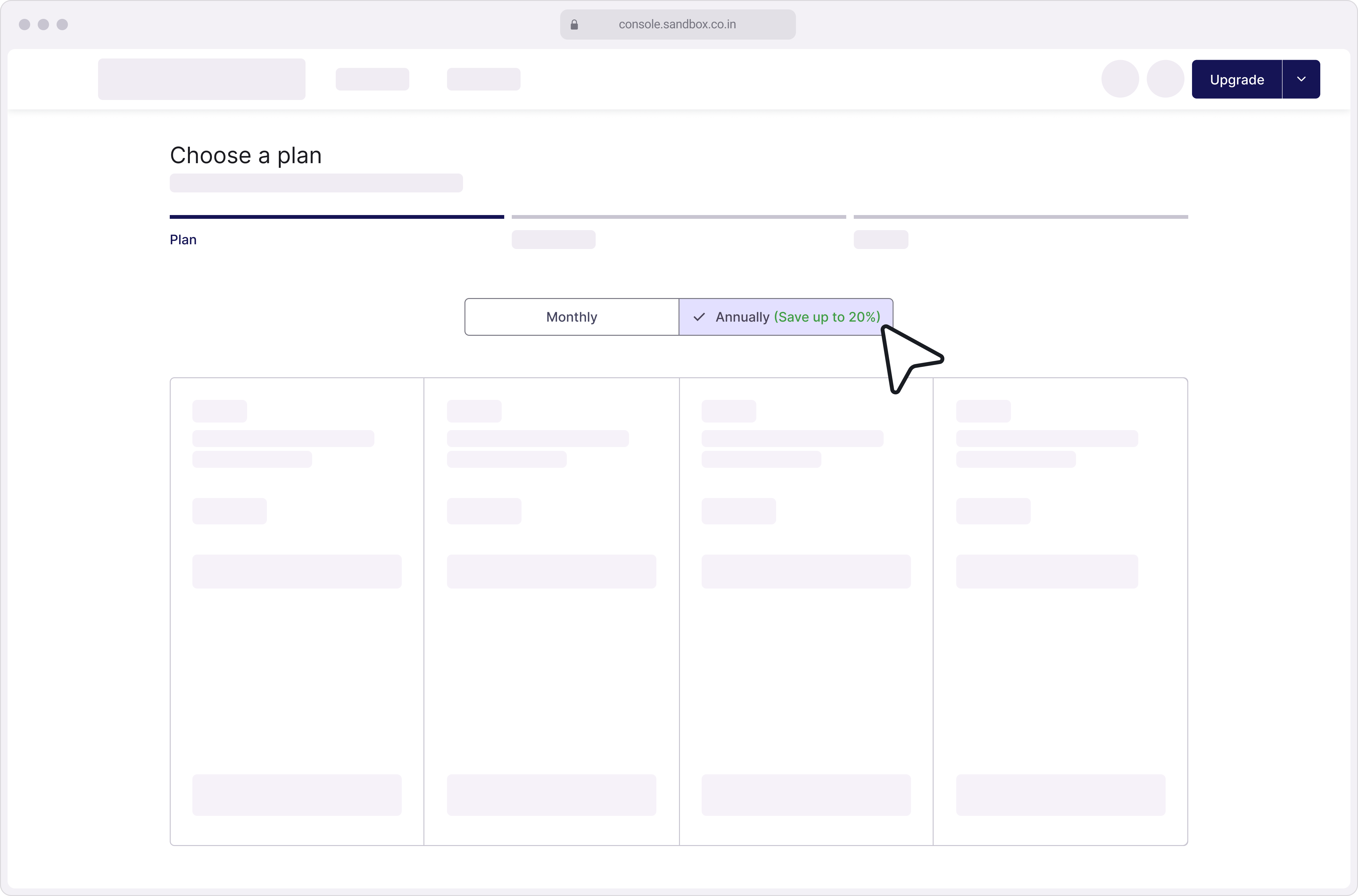Select the Monthly billing option
1358x896 pixels.
tap(572, 317)
